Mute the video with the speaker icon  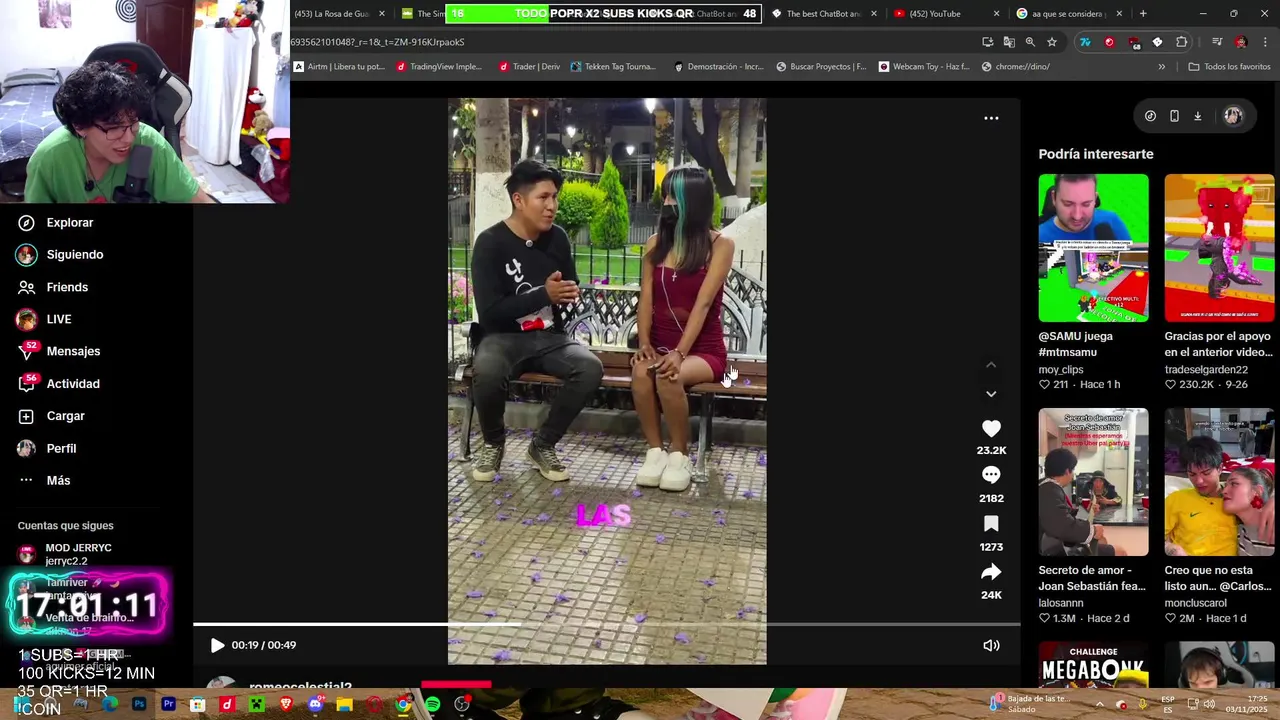click(991, 645)
